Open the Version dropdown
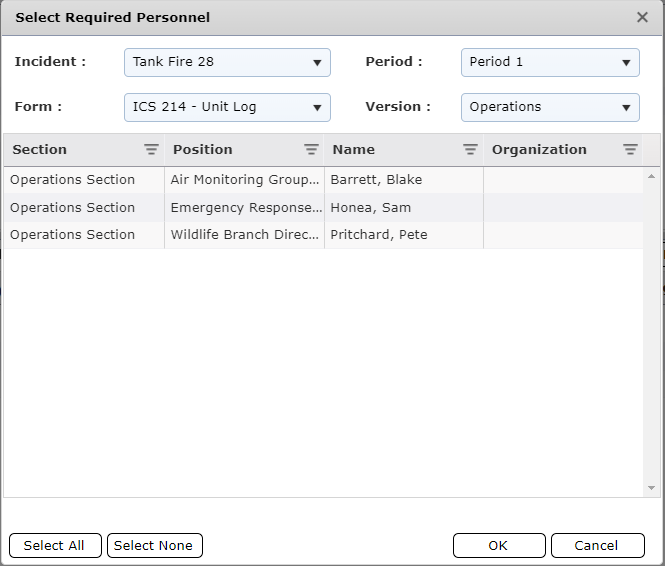The width and height of the screenshot is (665, 566). [550, 107]
